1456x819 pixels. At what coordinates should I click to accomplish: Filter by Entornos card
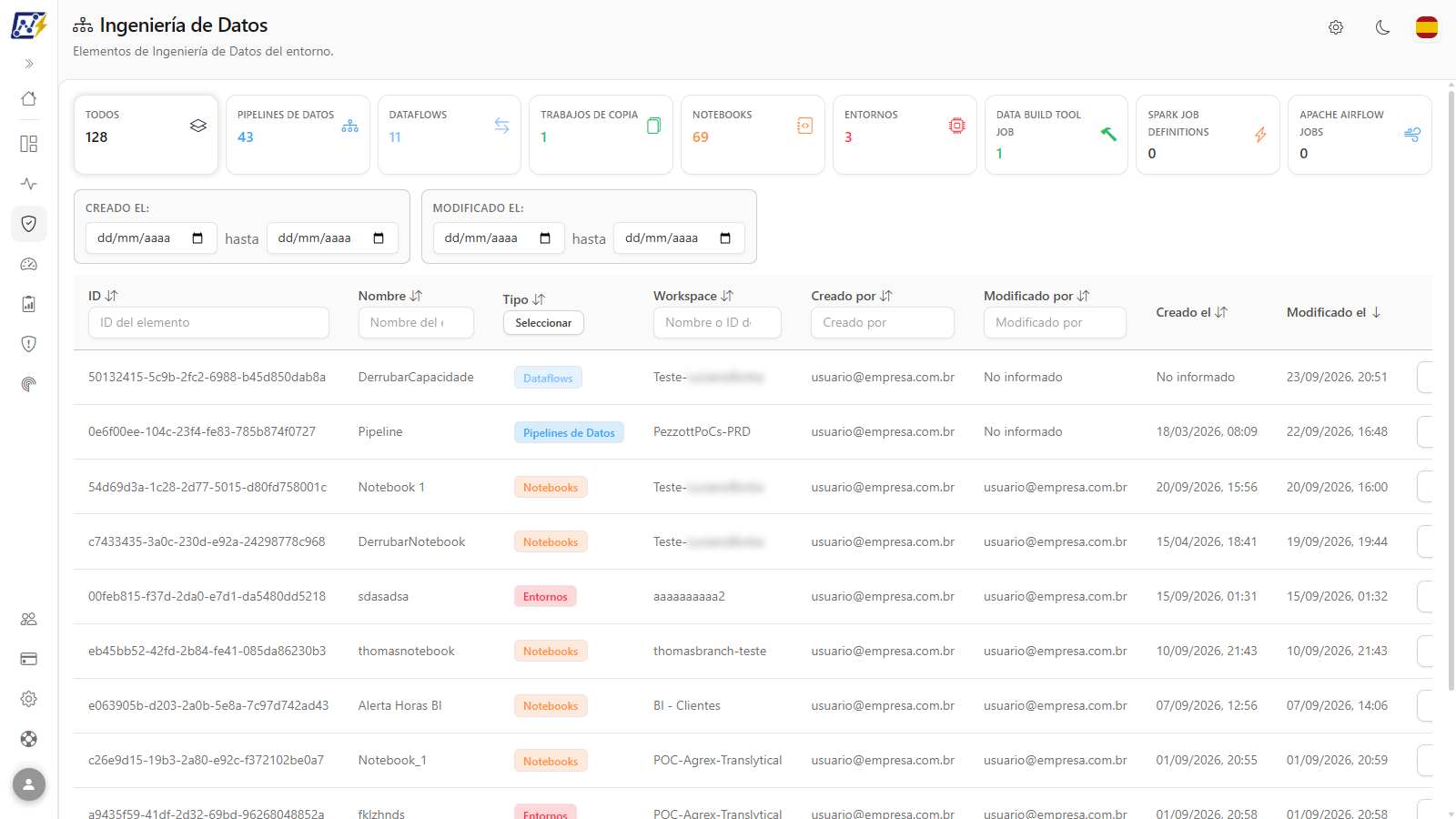pyautogui.click(x=905, y=135)
